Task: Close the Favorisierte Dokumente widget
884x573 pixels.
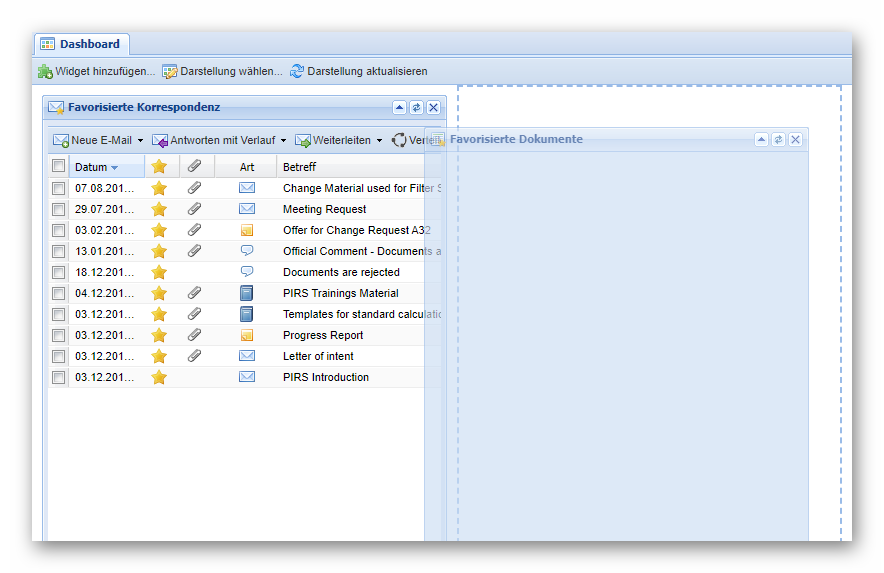Action: pos(795,139)
